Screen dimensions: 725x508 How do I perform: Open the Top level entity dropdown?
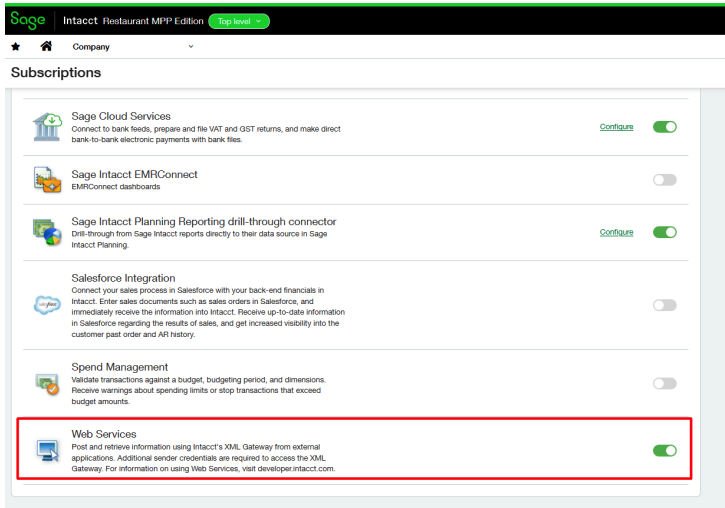tap(239, 21)
